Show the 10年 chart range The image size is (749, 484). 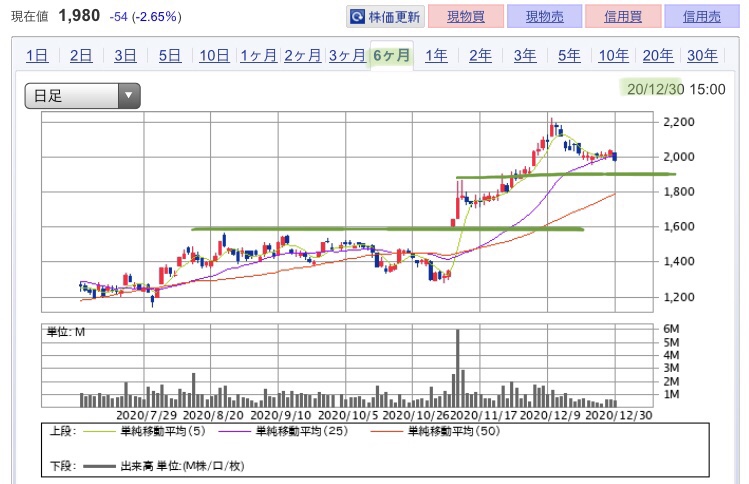tap(613, 56)
